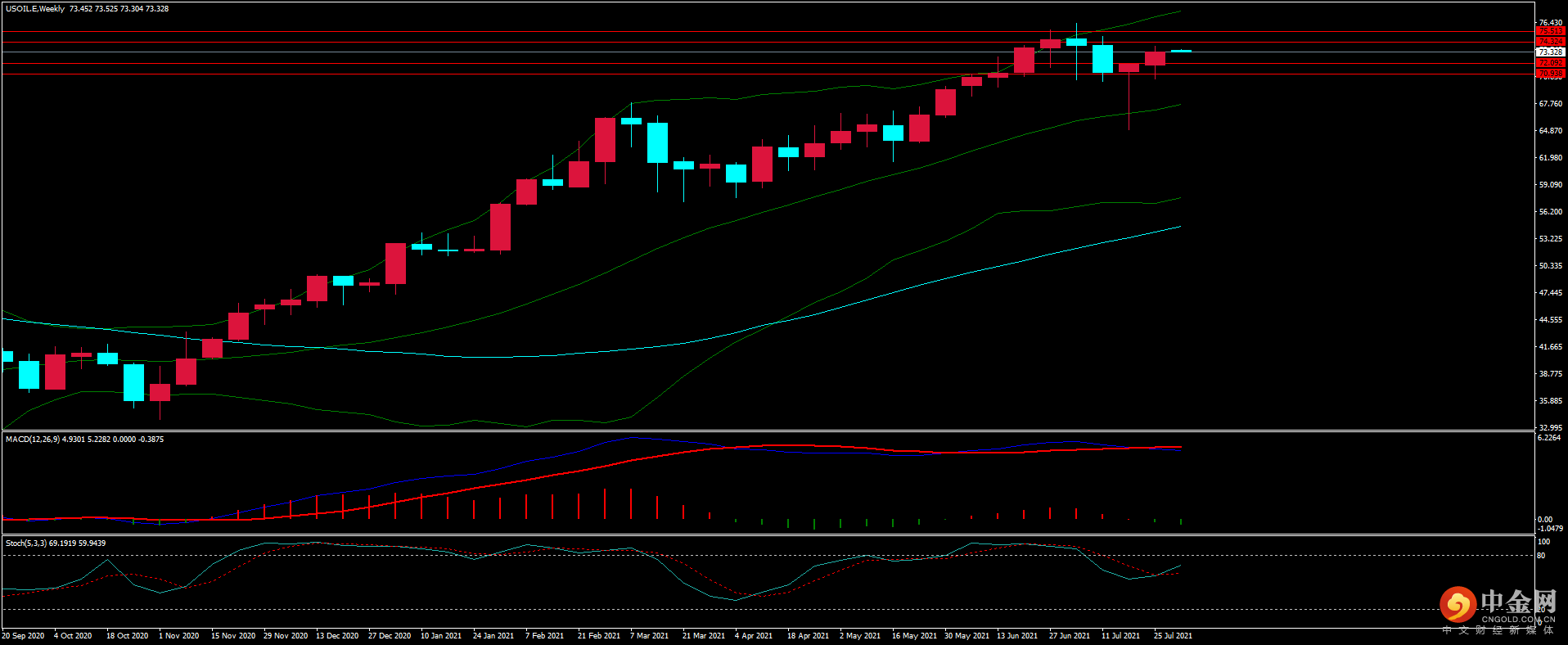Click the 56.200 price axis label

[x=1550, y=212]
